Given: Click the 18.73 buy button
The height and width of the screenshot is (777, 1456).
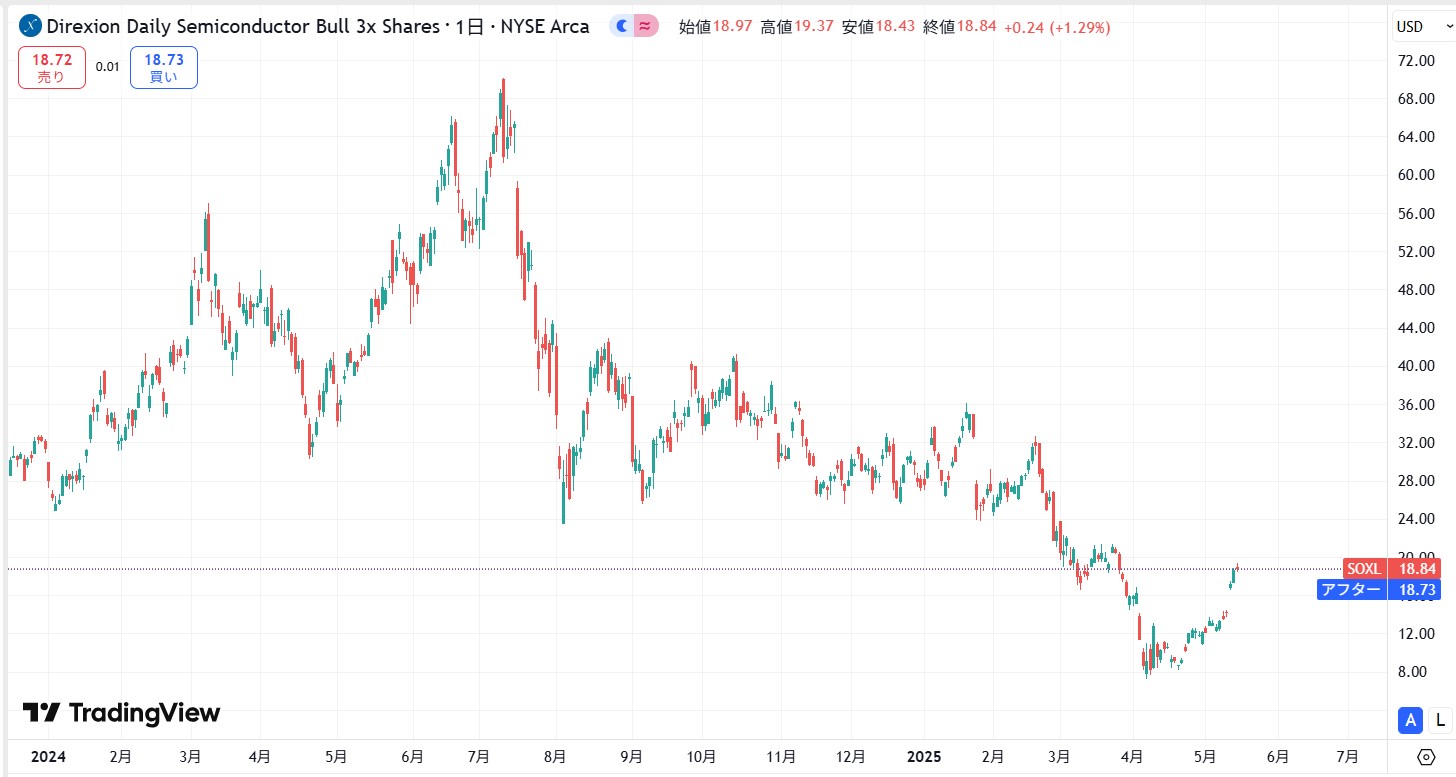Looking at the screenshot, I should point(163,68).
